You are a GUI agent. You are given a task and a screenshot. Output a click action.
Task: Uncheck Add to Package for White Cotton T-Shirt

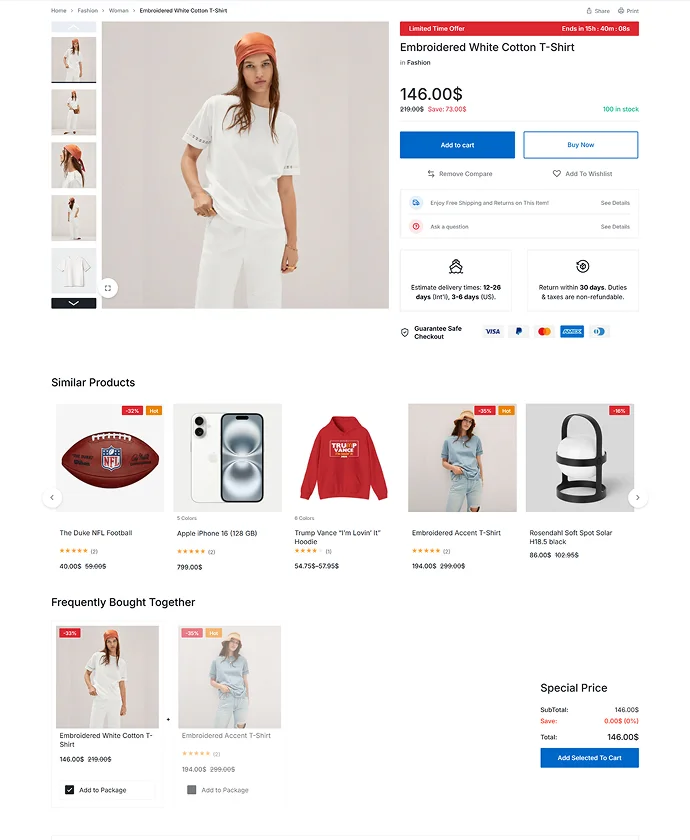point(69,790)
